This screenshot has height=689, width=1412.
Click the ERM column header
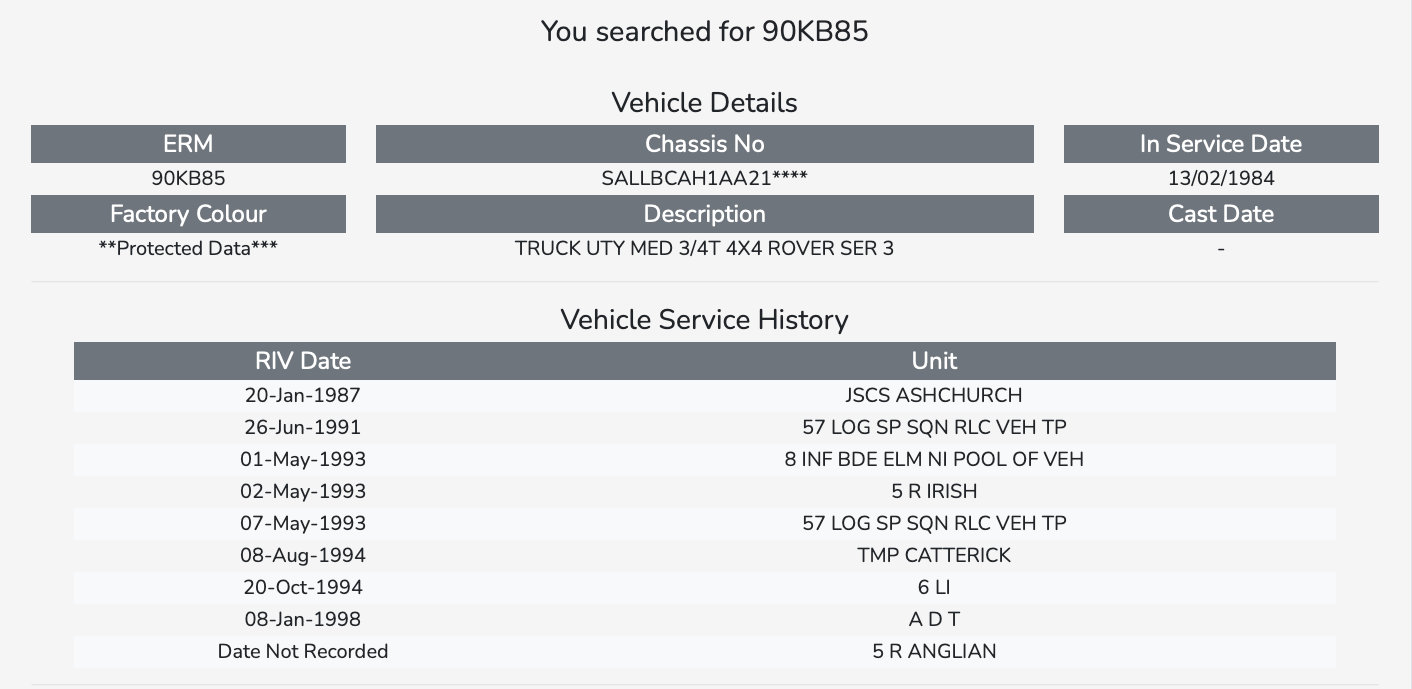[x=188, y=144]
